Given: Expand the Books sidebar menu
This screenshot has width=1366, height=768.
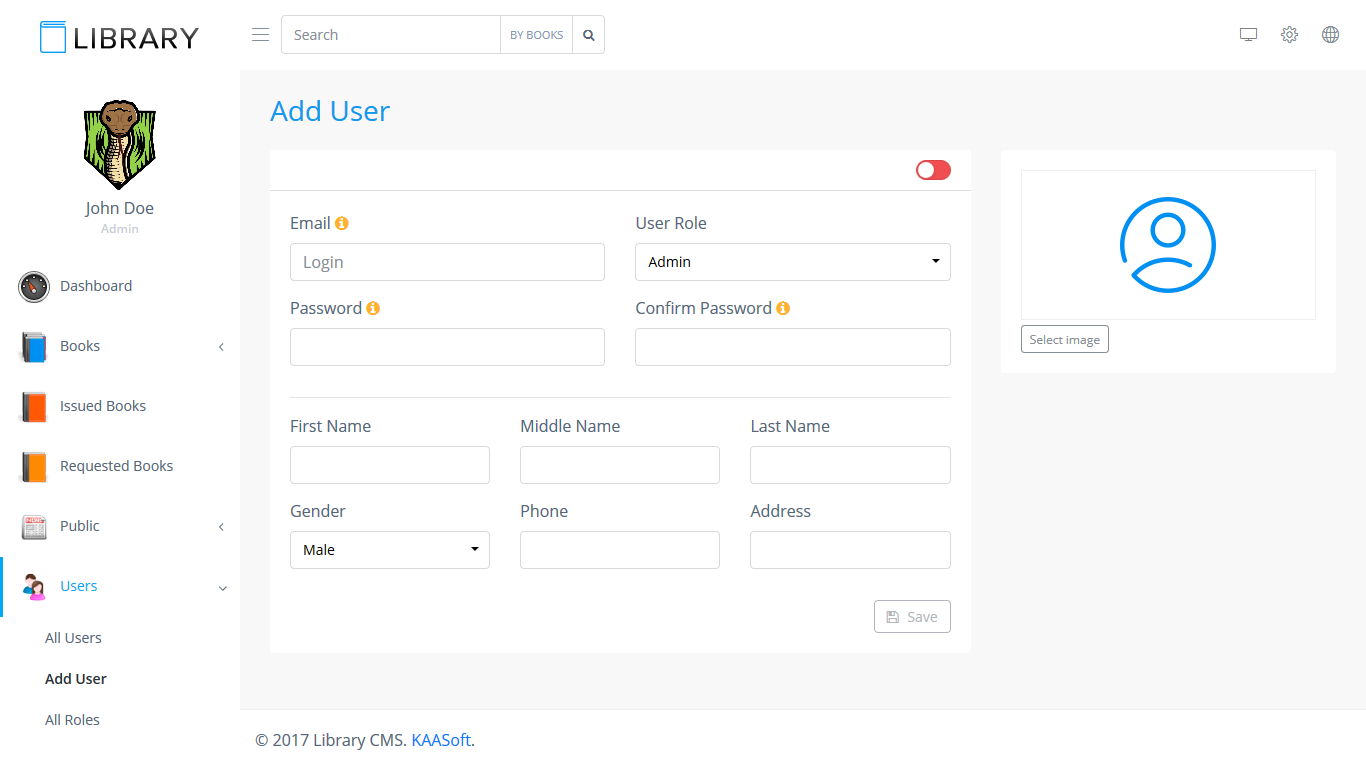Looking at the screenshot, I should pyautogui.click(x=120, y=346).
